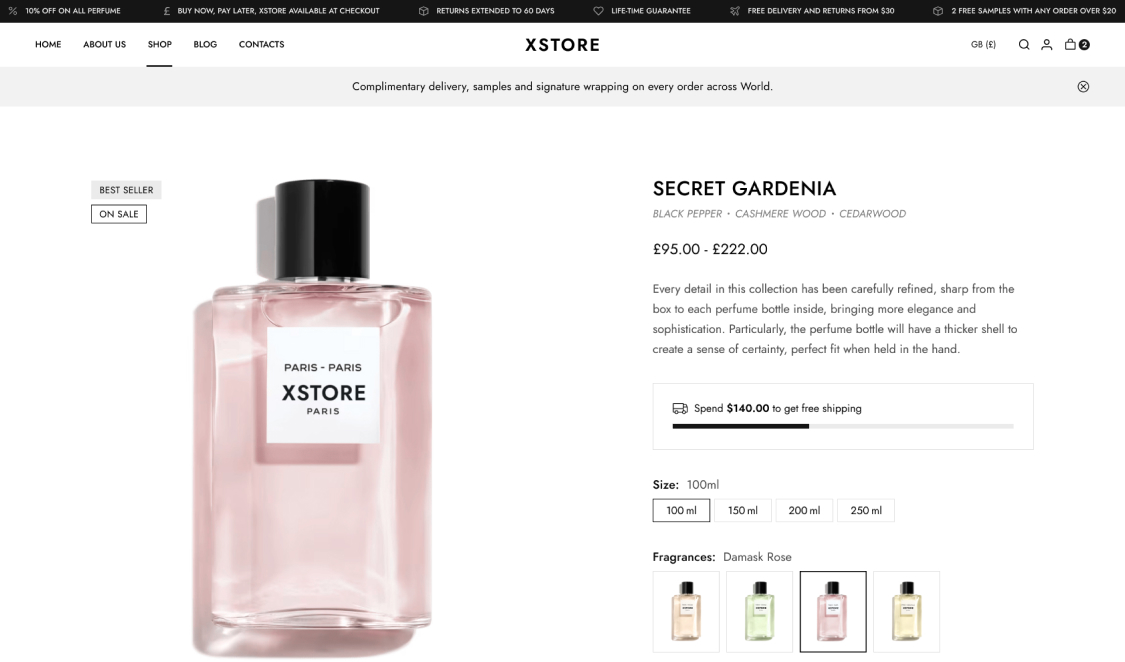
Task: Dismiss the complimentary delivery banner
Action: coord(1083,87)
